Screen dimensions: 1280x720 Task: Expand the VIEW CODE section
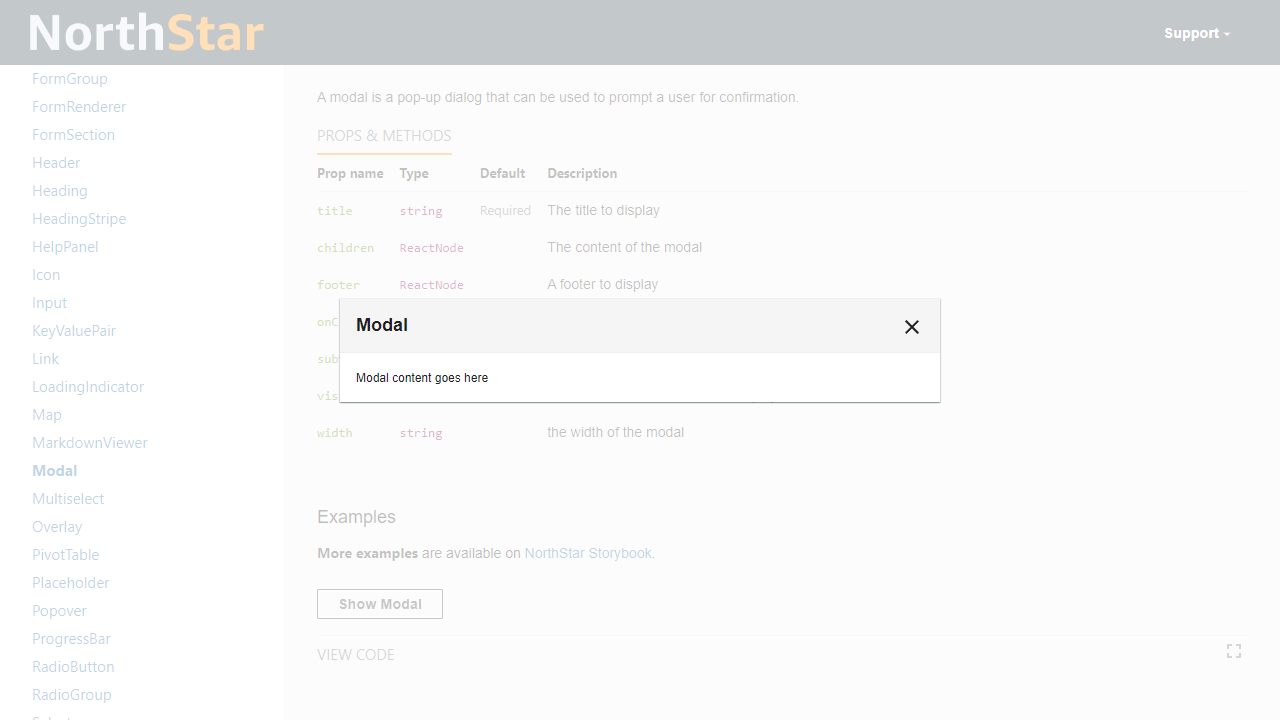(x=356, y=655)
